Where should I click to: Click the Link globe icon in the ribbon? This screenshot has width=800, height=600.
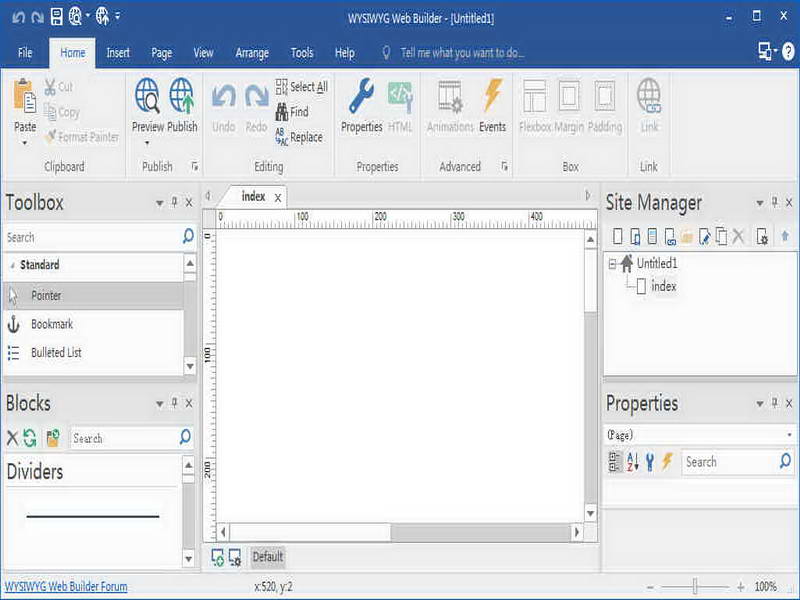pyautogui.click(x=649, y=95)
